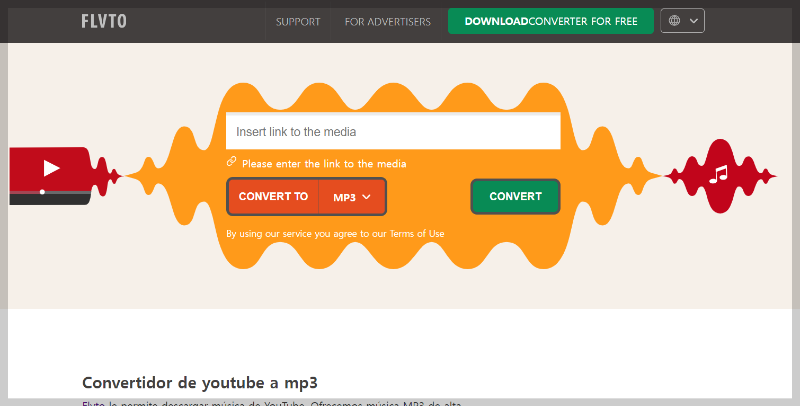Viewport: 800px width, 406px height.
Task: Expand the MP3 format dropdown
Action: tap(352, 197)
